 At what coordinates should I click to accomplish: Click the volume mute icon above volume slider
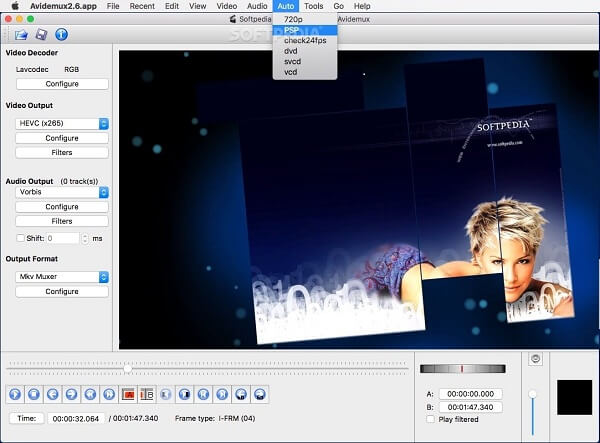(535, 358)
